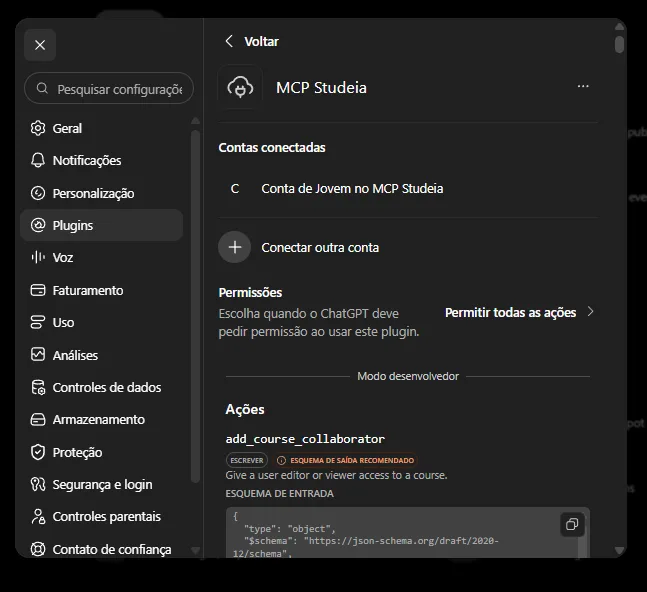Open Notificações settings section
The image size is (647, 592).
(x=102, y=160)
